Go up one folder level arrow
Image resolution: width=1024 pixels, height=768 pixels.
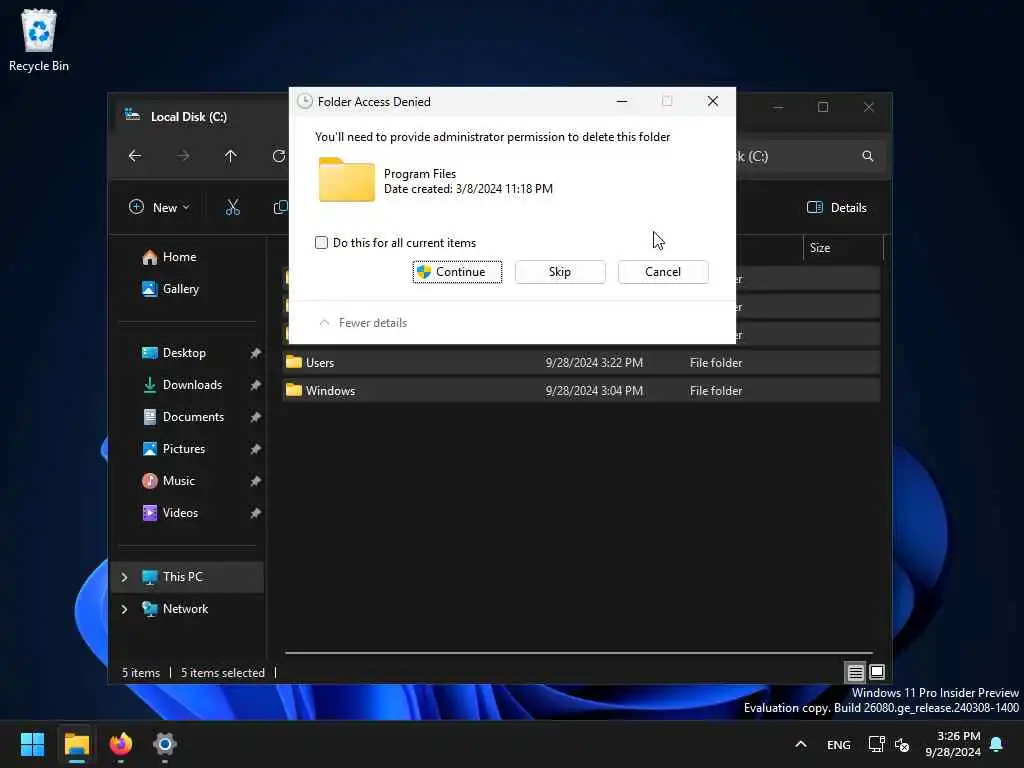[x=231, y=156]
